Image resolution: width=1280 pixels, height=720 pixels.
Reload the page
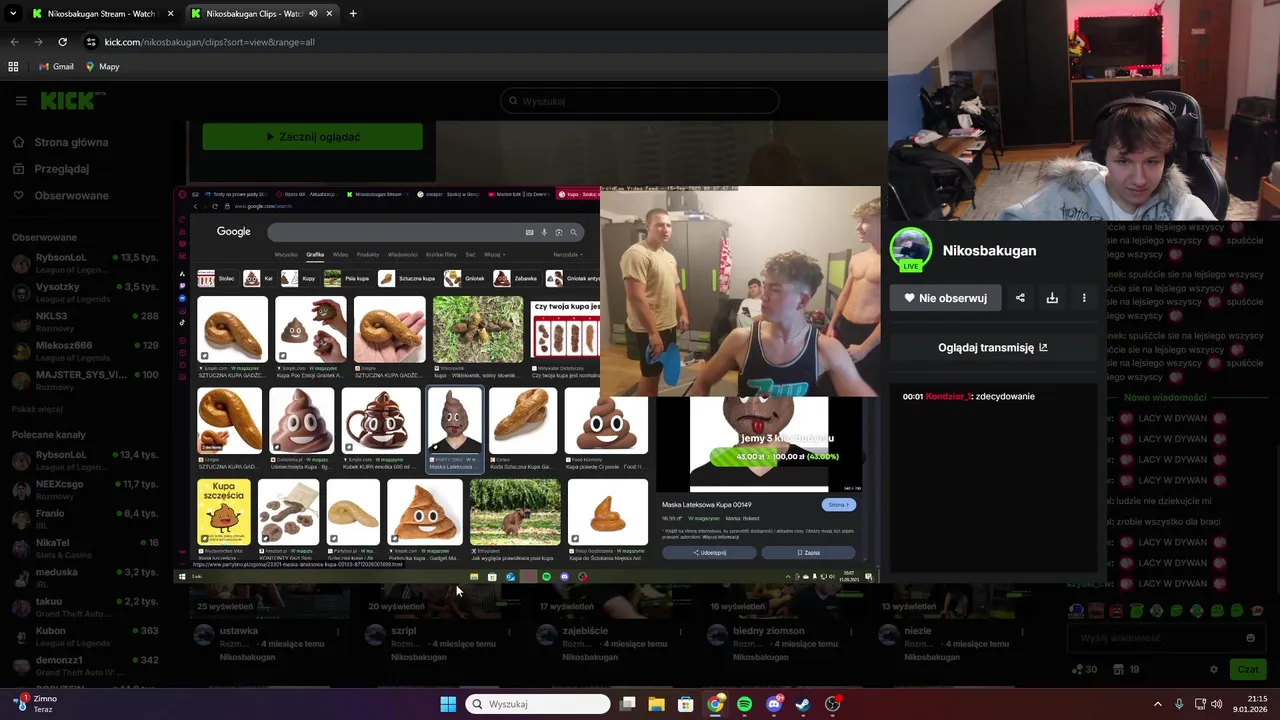tap(62, 42)
